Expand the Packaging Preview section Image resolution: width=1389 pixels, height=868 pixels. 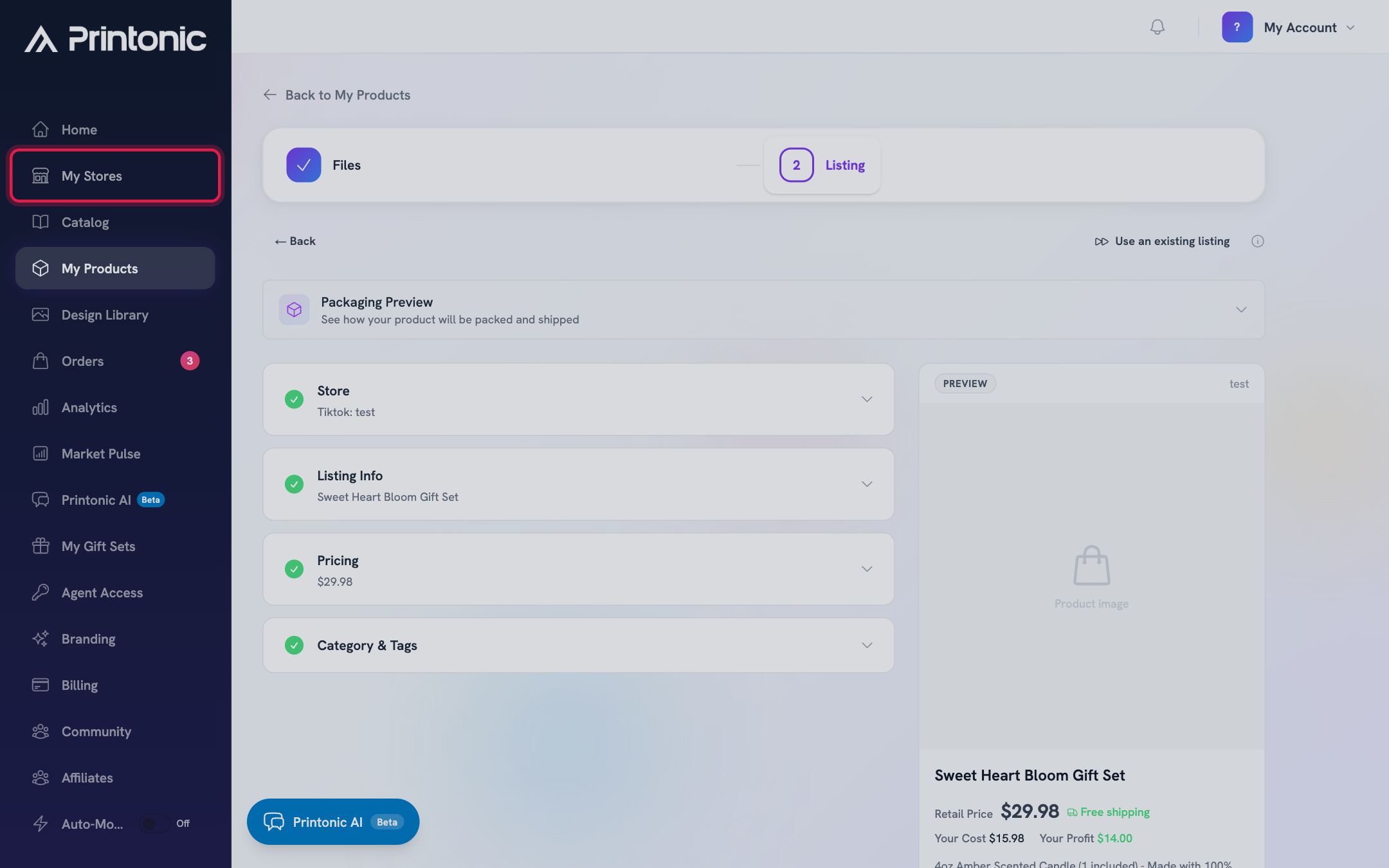pyautogui.click(x=1241, y=310)
